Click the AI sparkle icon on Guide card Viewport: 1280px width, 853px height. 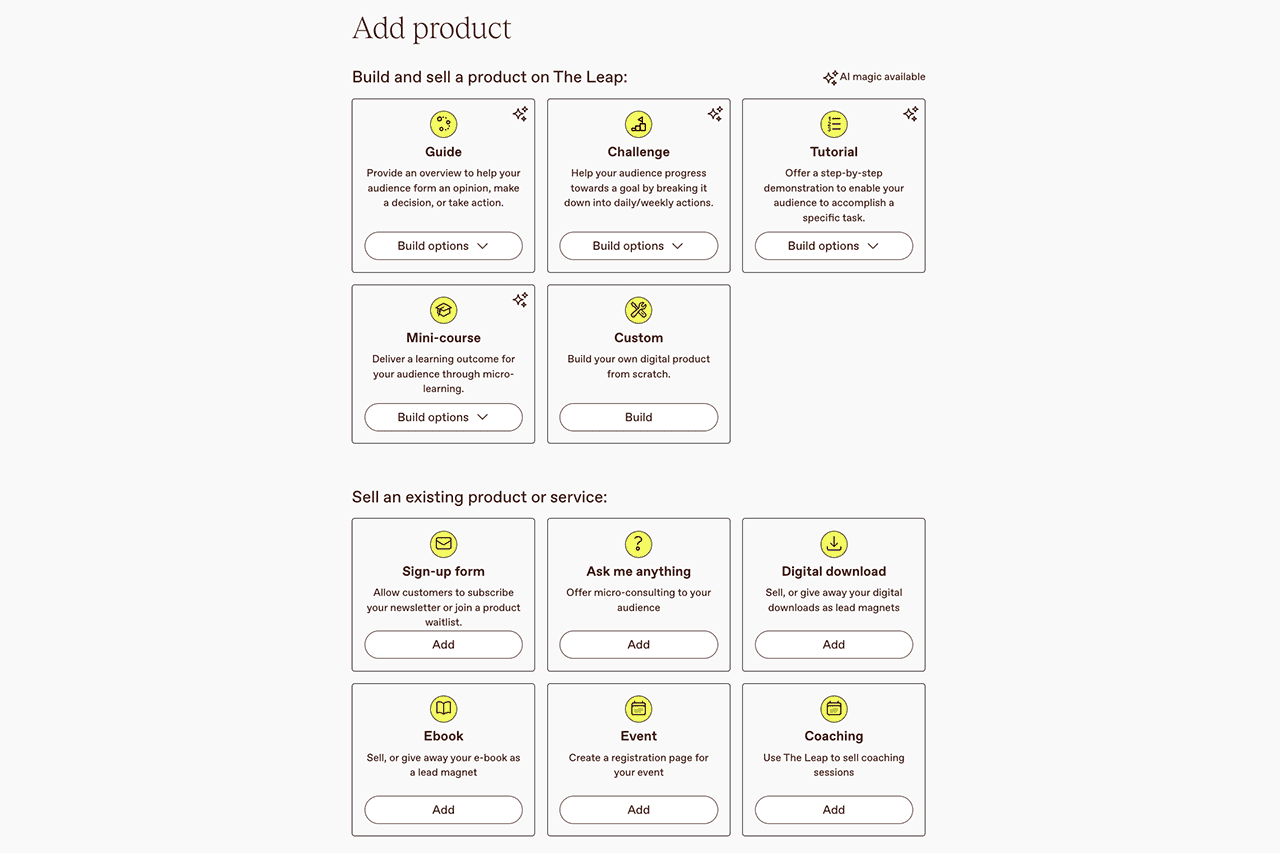point(519,115)
